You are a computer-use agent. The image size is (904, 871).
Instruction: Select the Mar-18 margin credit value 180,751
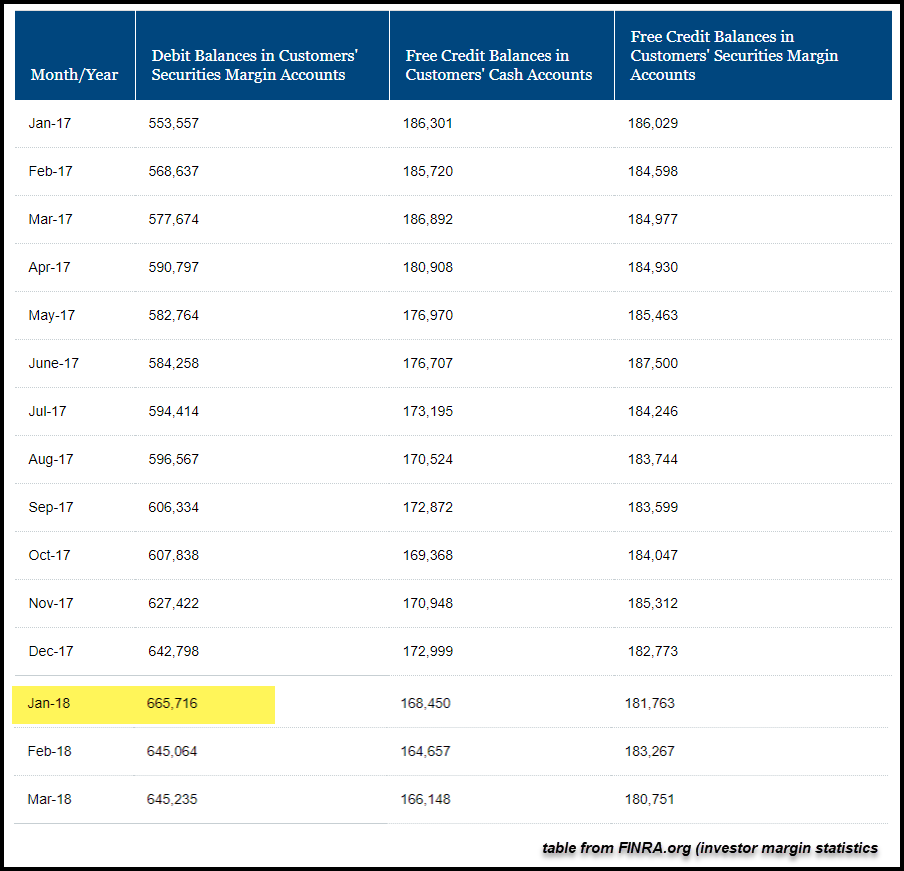click(x=651, y=799)
